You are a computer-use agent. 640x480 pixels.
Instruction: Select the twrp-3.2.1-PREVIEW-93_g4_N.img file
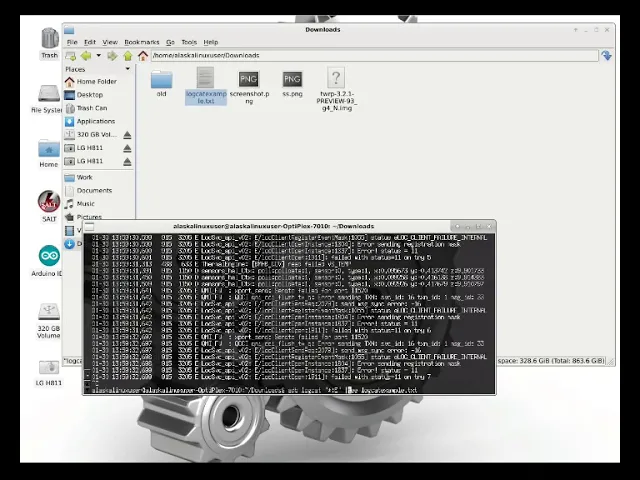336,89
